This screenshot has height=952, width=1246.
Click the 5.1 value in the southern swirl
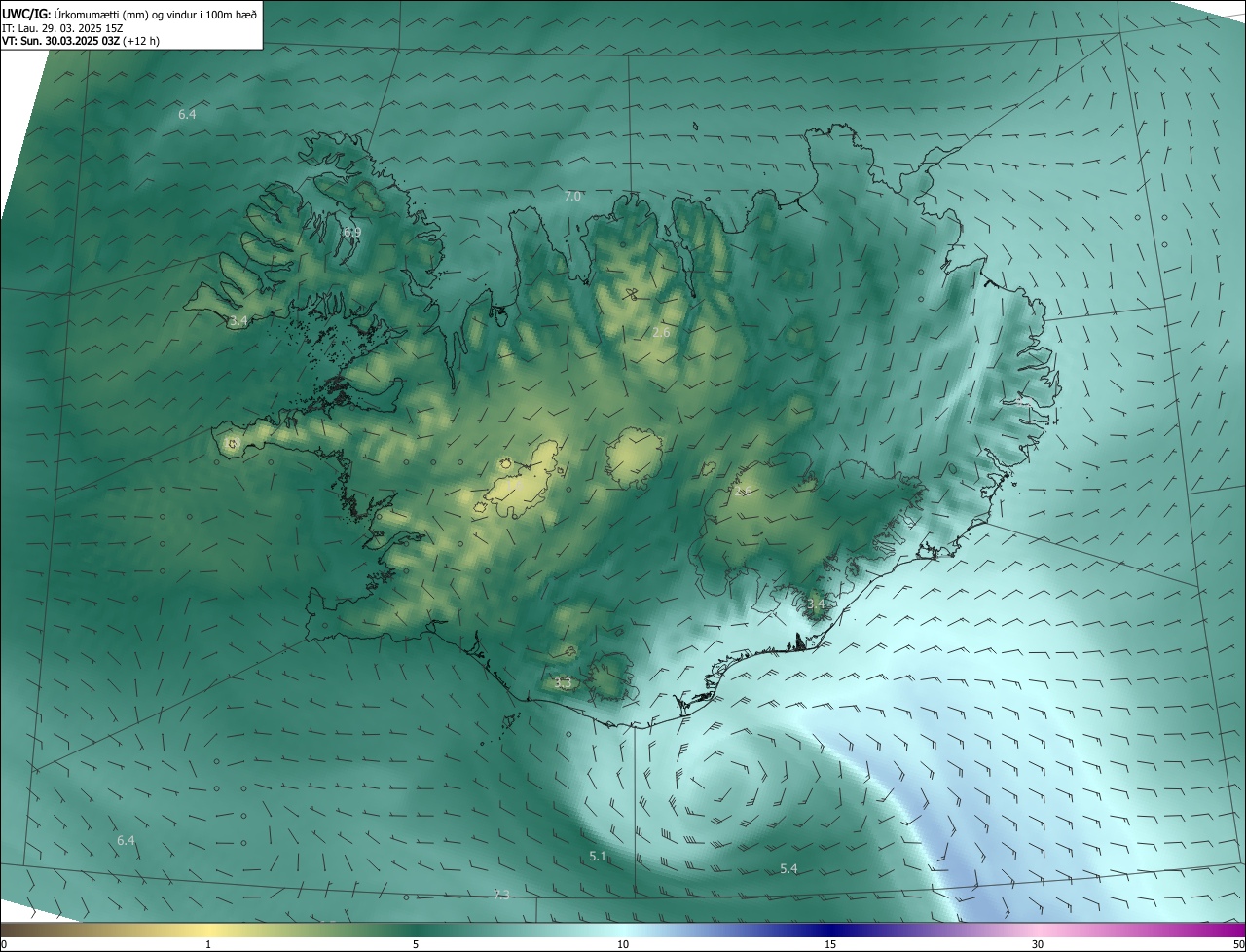click(x=598, y=857)
